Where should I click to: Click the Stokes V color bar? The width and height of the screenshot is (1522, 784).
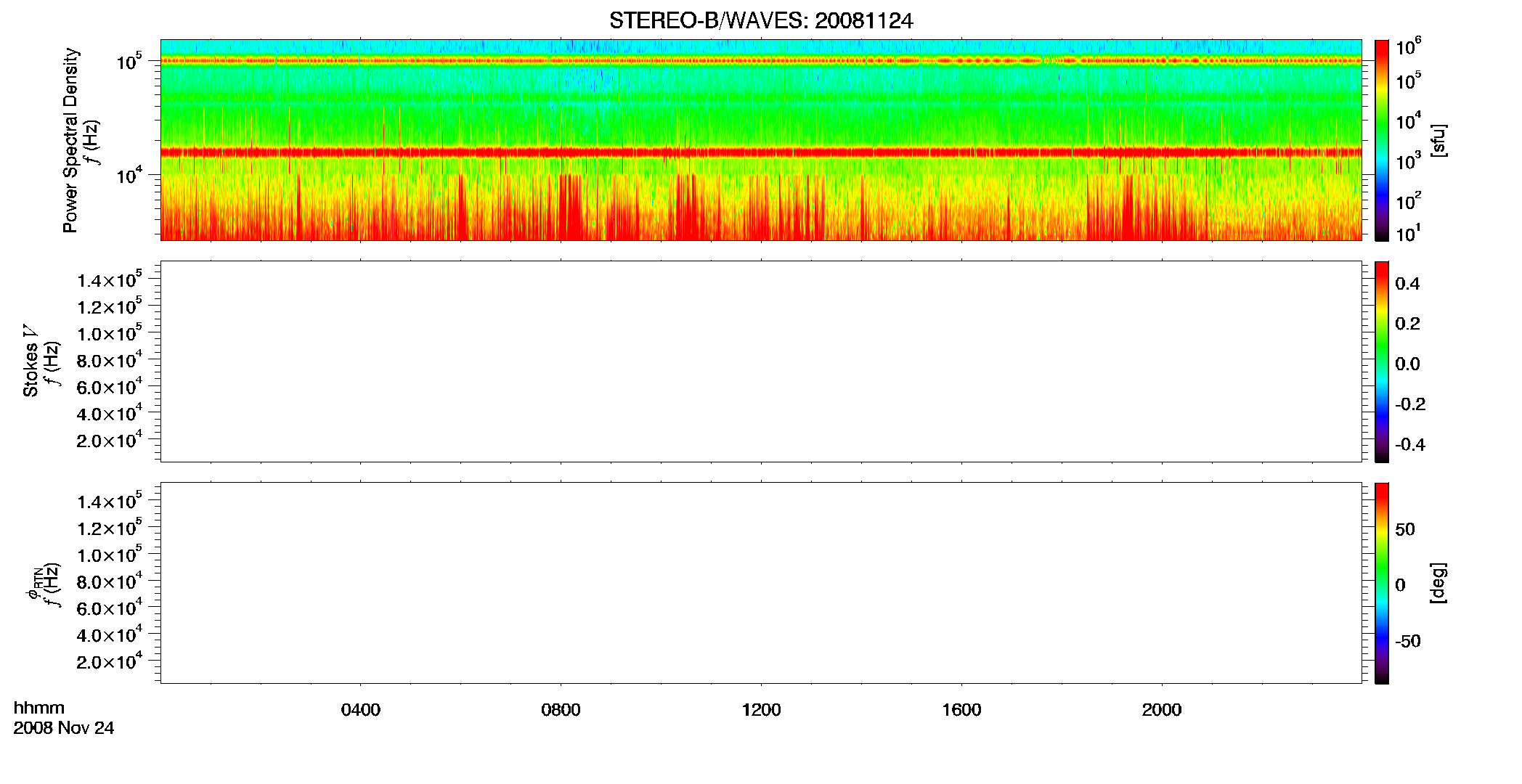[1382, 362]
